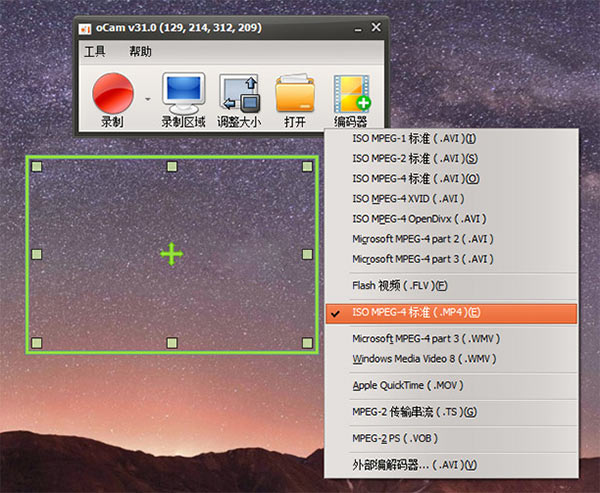Viewport: 600px width, 493px height.
Task: Click the oCam v31.0 title bar text
Action: point(179,28)
